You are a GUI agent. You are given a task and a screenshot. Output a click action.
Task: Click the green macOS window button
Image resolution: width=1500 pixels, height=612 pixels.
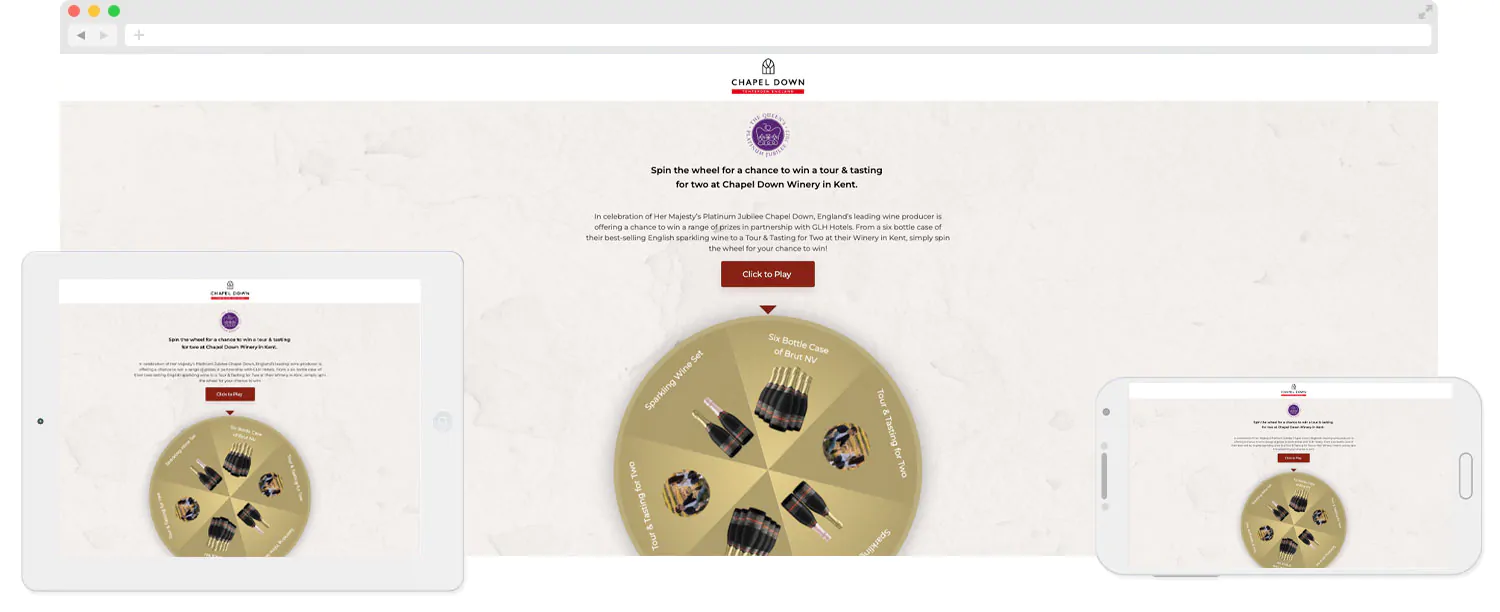click(x=114, y=11)
